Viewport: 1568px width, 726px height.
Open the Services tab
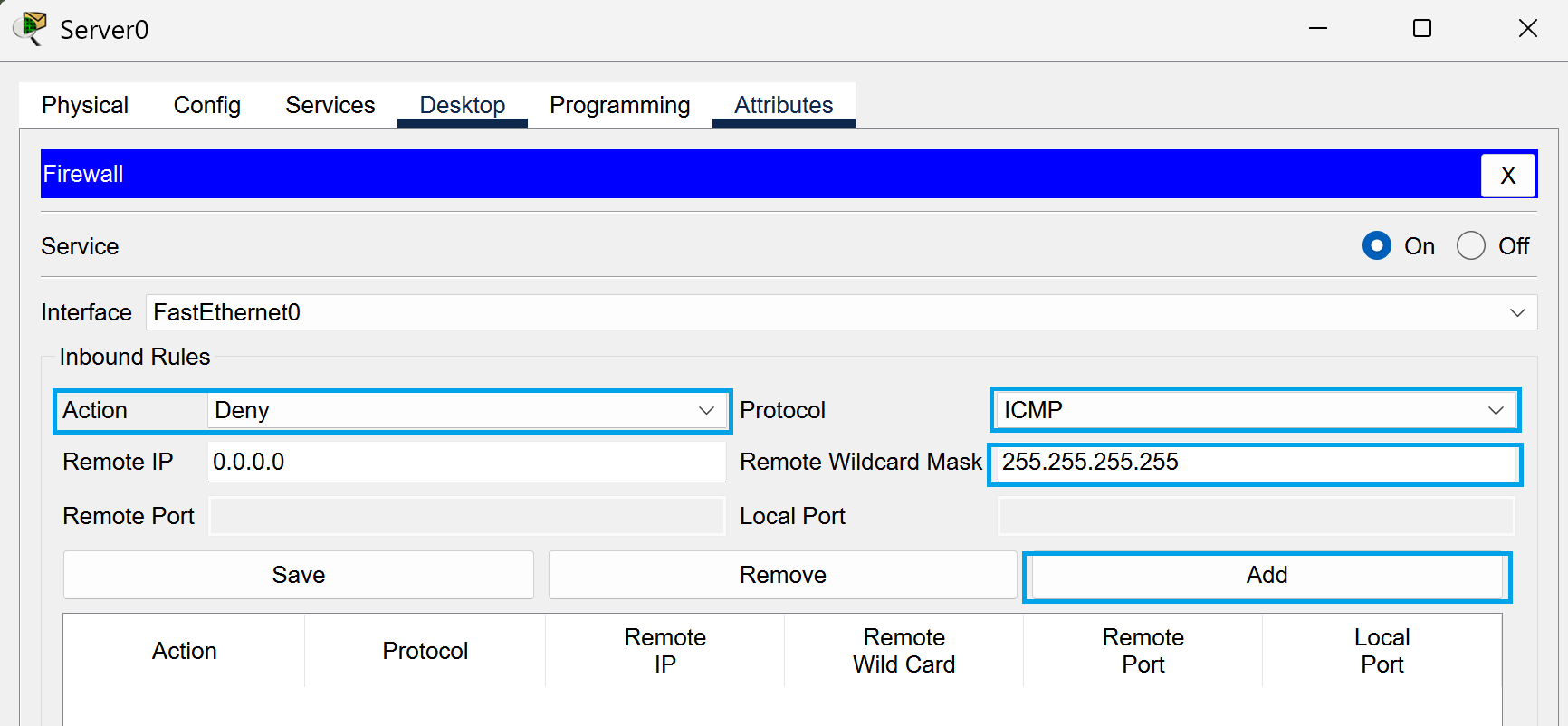330,105
